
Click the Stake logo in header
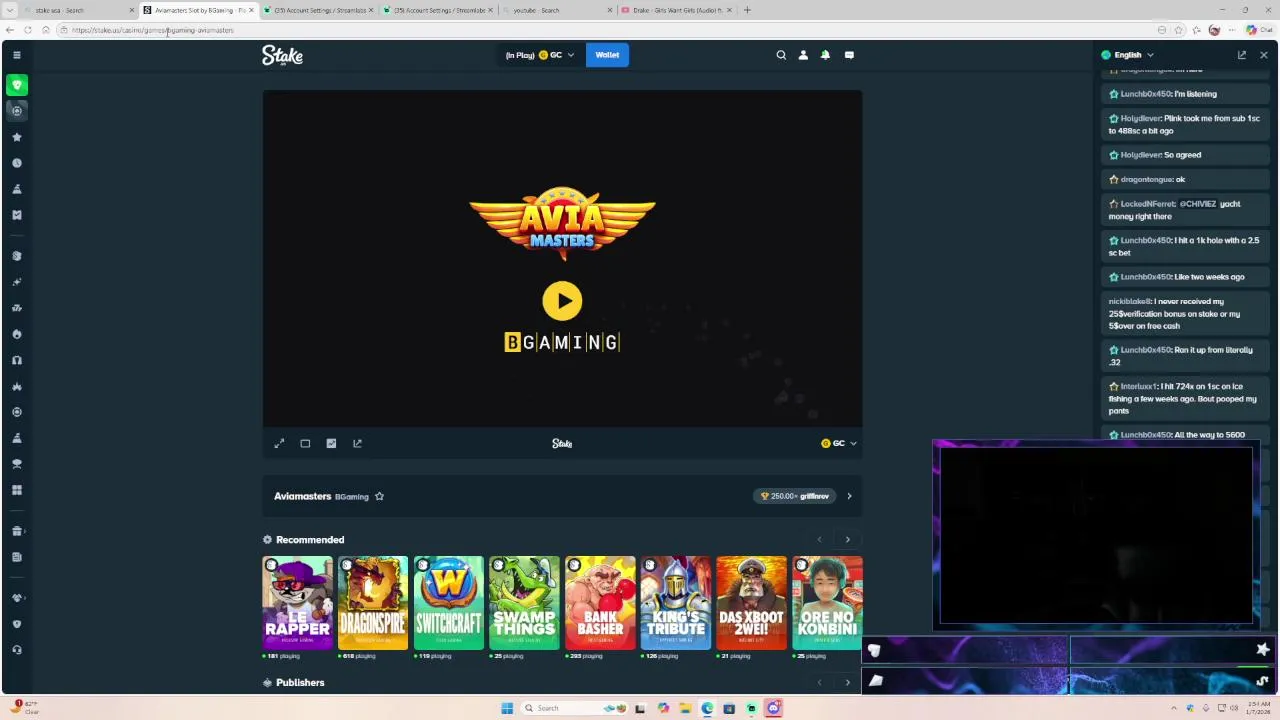click(282, 55)
